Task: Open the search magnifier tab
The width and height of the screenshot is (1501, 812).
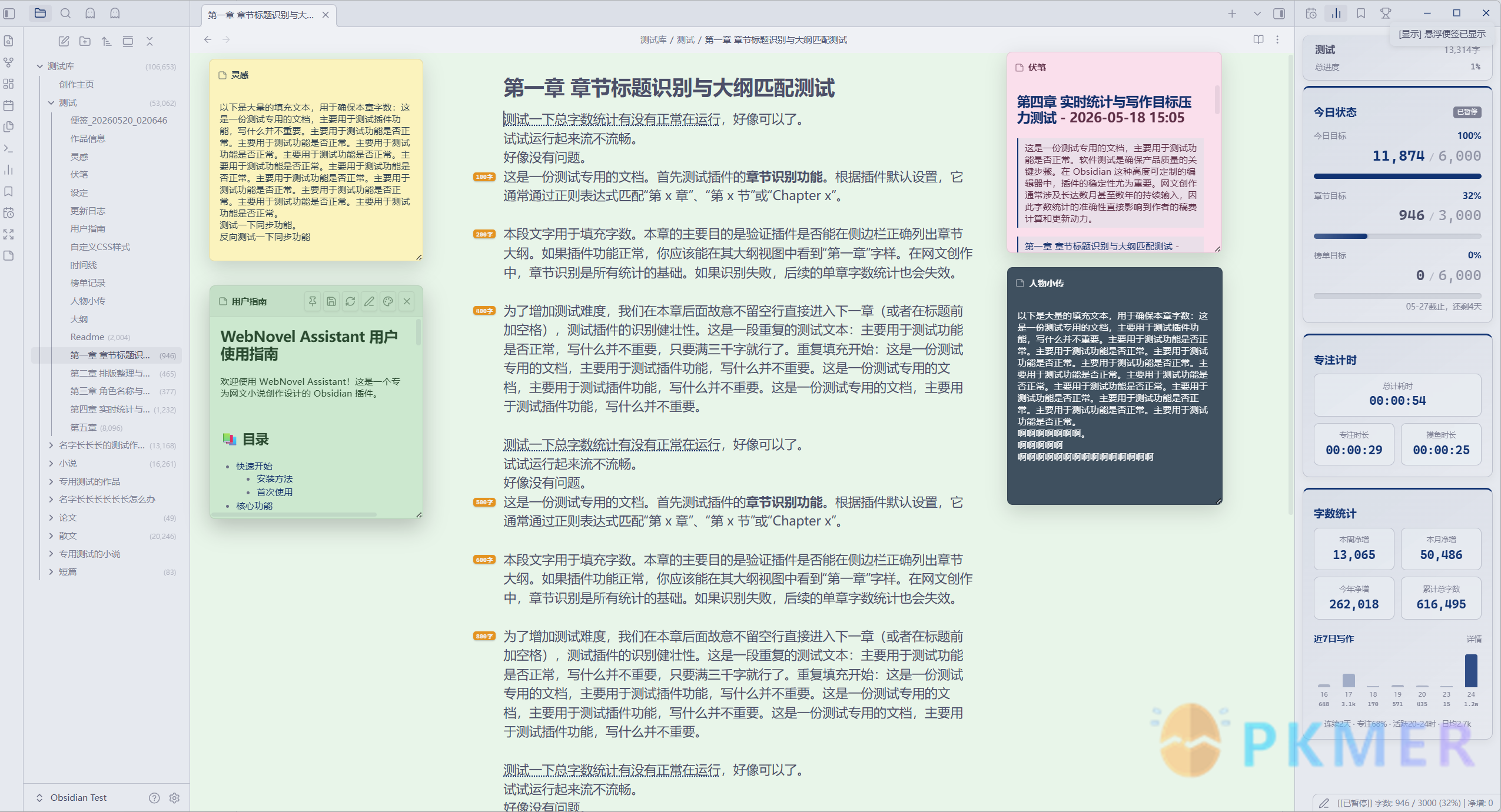Action: point(65,13)
